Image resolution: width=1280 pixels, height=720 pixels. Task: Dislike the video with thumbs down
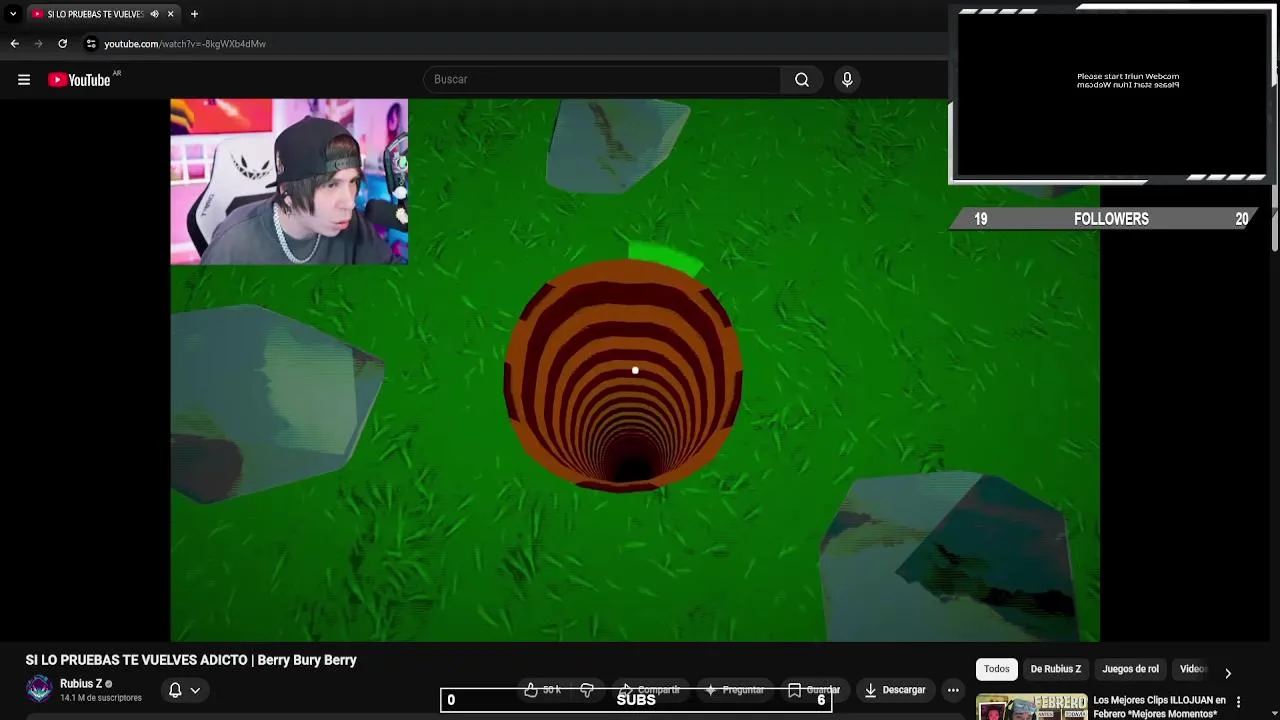(587, 690)
